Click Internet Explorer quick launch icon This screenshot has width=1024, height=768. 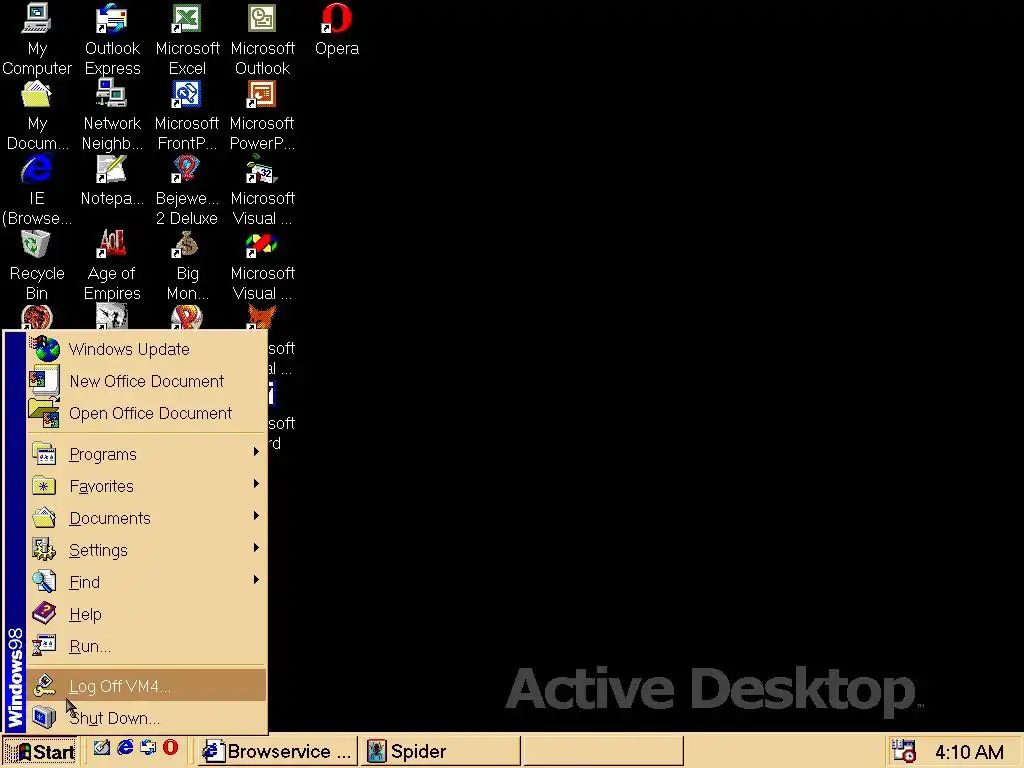click(x=125, y=748)
